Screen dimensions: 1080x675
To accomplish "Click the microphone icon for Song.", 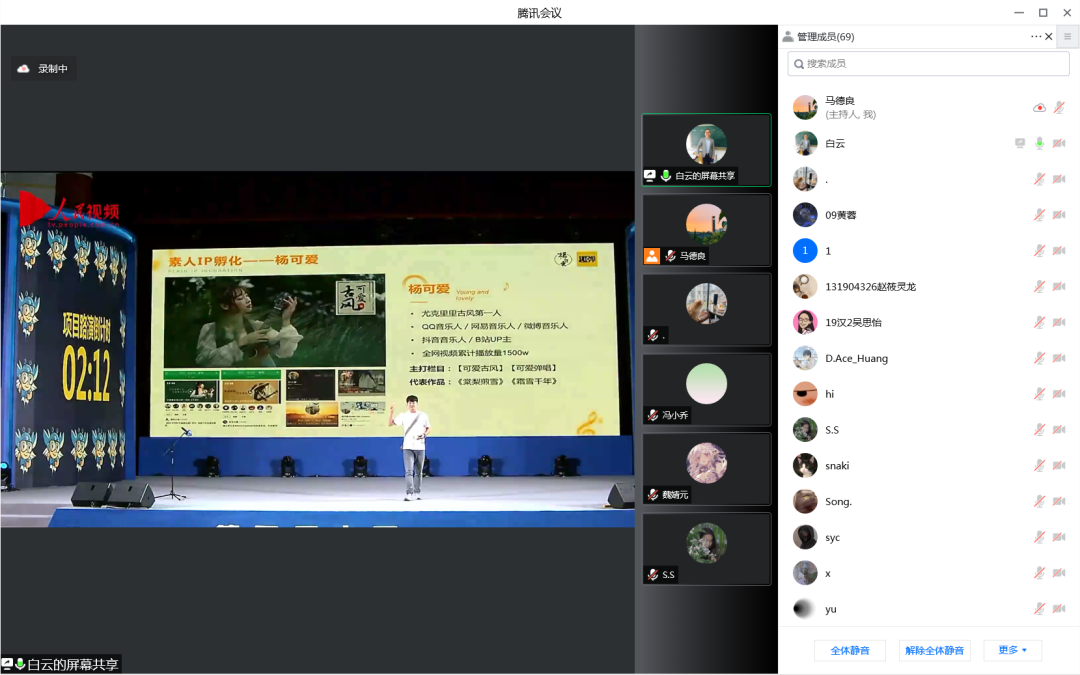I will click(1039, 501).
